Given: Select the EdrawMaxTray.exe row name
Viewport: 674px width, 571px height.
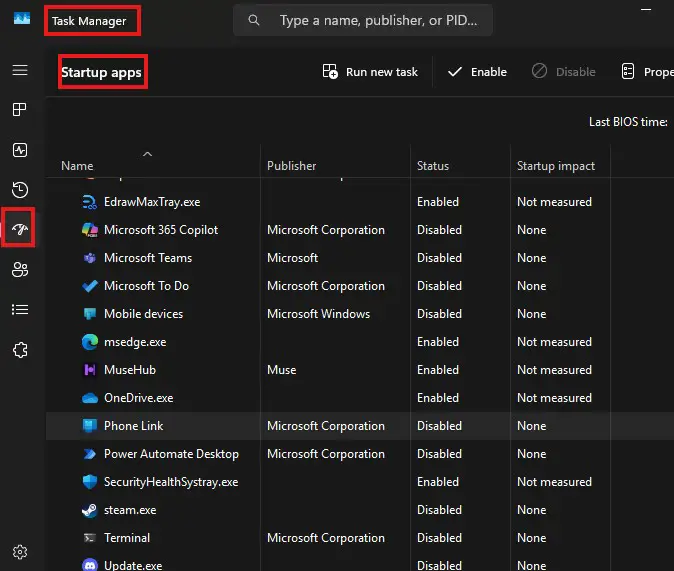Looking at the screenshot, I should click(152, 202).
